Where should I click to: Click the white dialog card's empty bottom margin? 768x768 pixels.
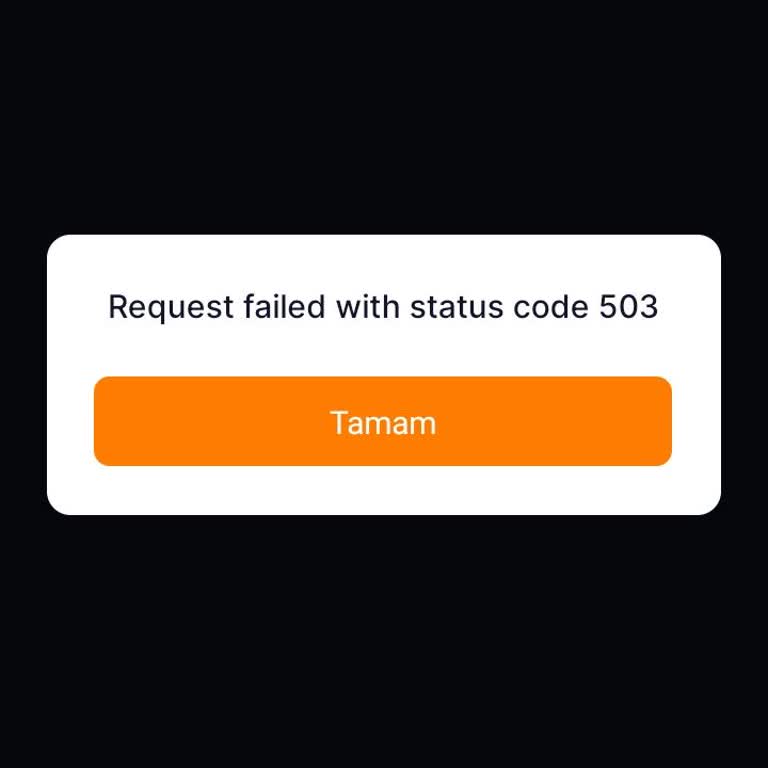click(x=384, y=490)
